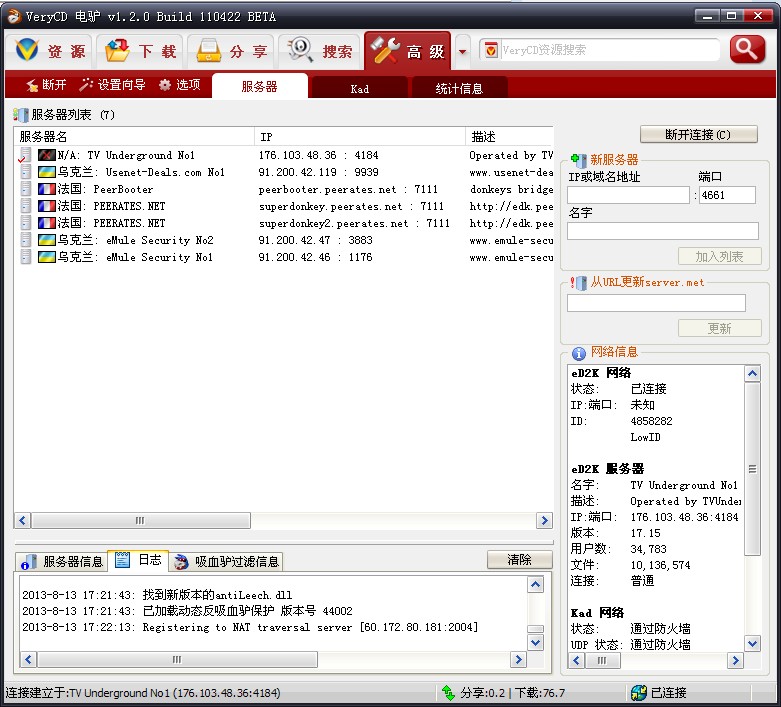Click the connected server icon for TV Underground
781x707 pixels.
pyautogui.click(x=25, y=155)
